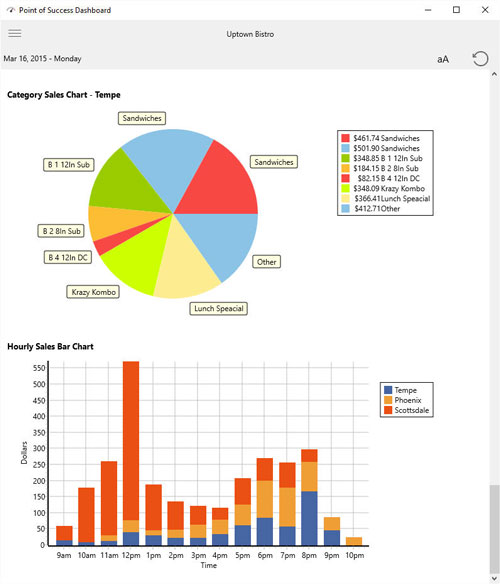This screenshot has width=500, height=584.
Task: Click the B 4 12In DC label
Action: 68,257
